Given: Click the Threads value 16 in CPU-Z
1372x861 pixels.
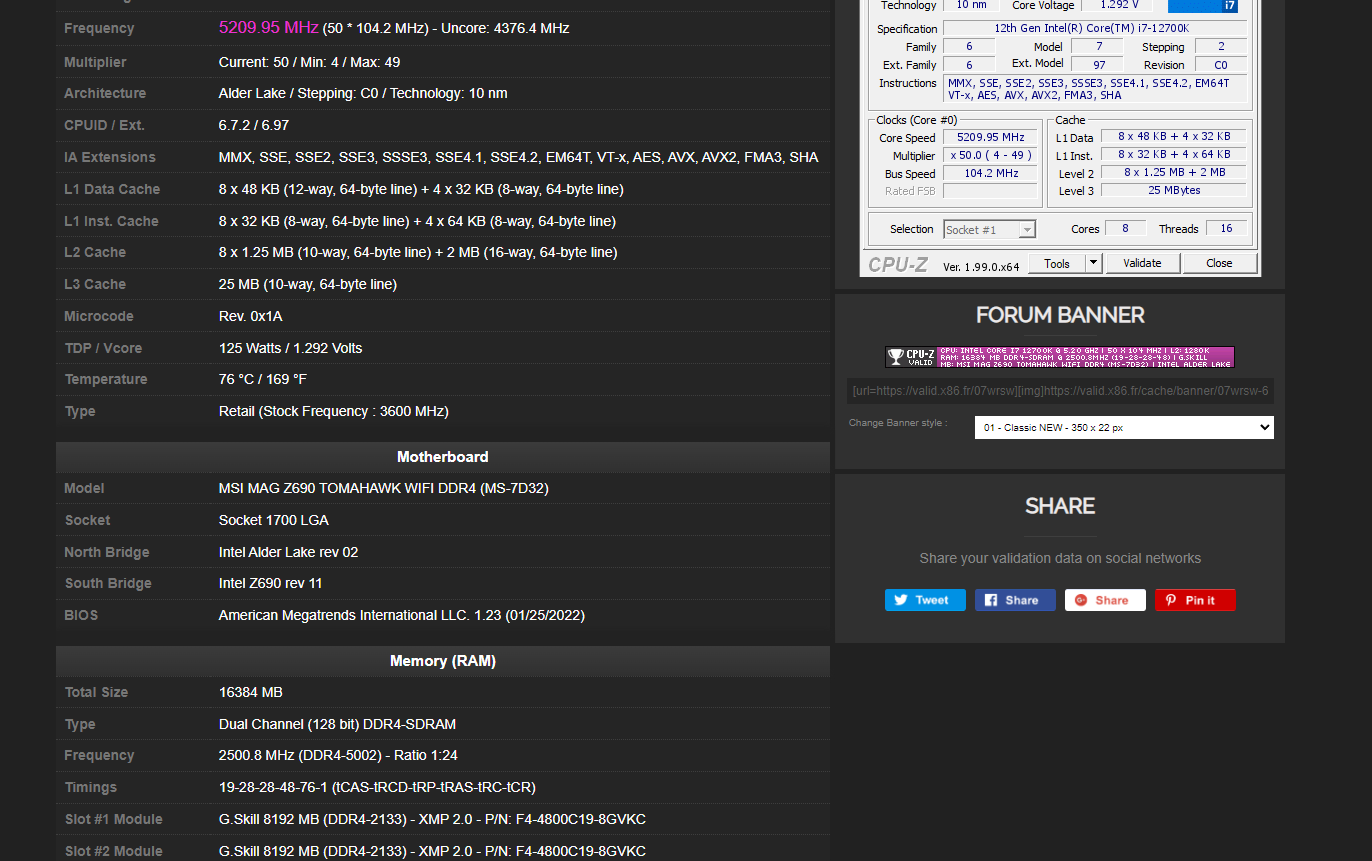Looking at the screenshot, I should point(1225,229).
